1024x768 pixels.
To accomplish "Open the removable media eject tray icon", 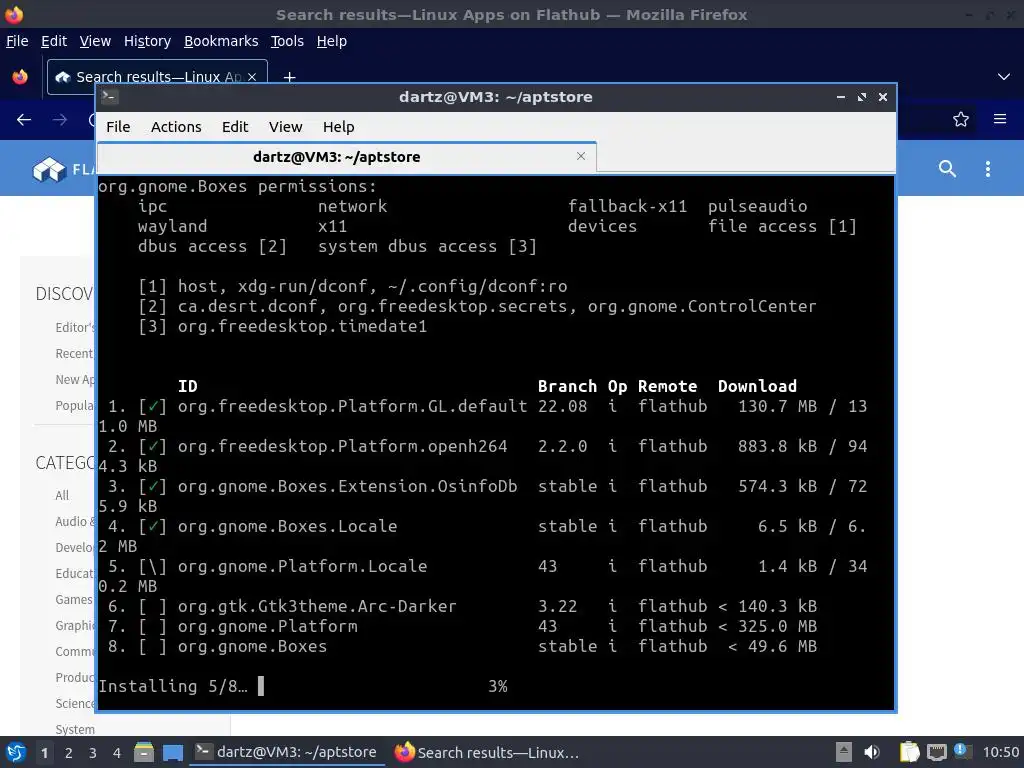I will 844,752.
